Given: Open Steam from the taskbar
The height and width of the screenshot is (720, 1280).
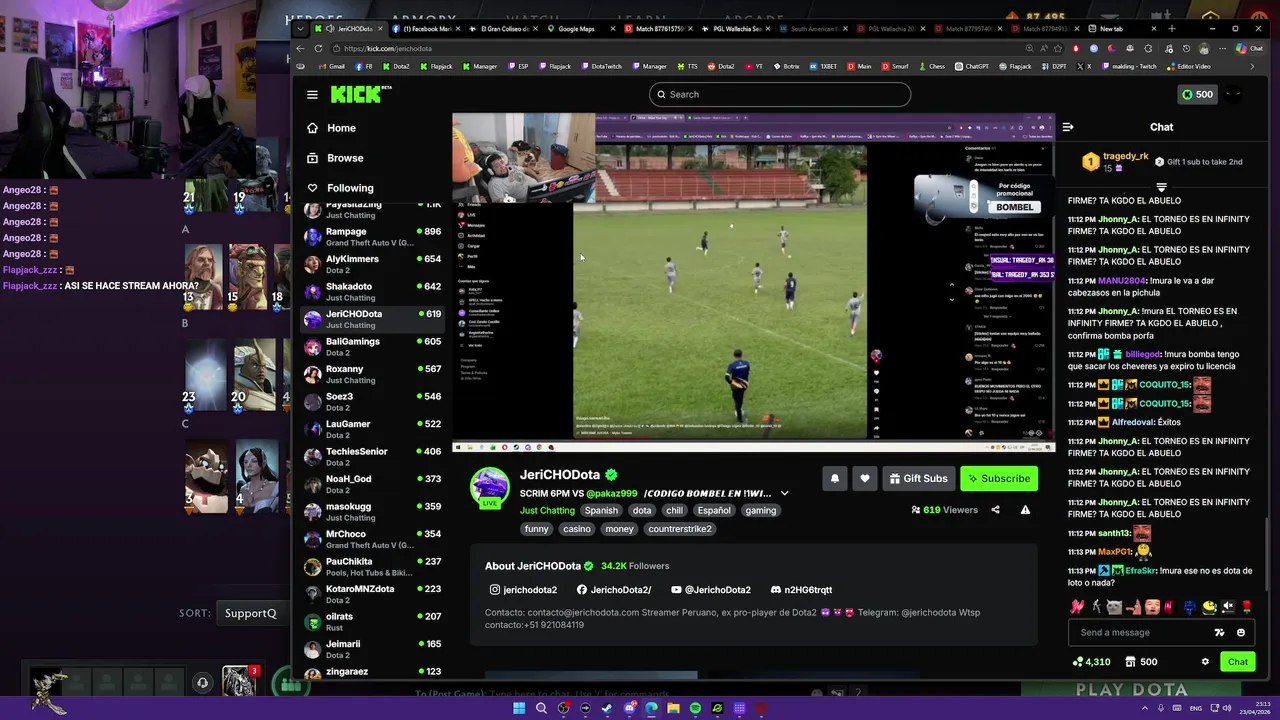Looking at the screenshot, I should point(607,708).
